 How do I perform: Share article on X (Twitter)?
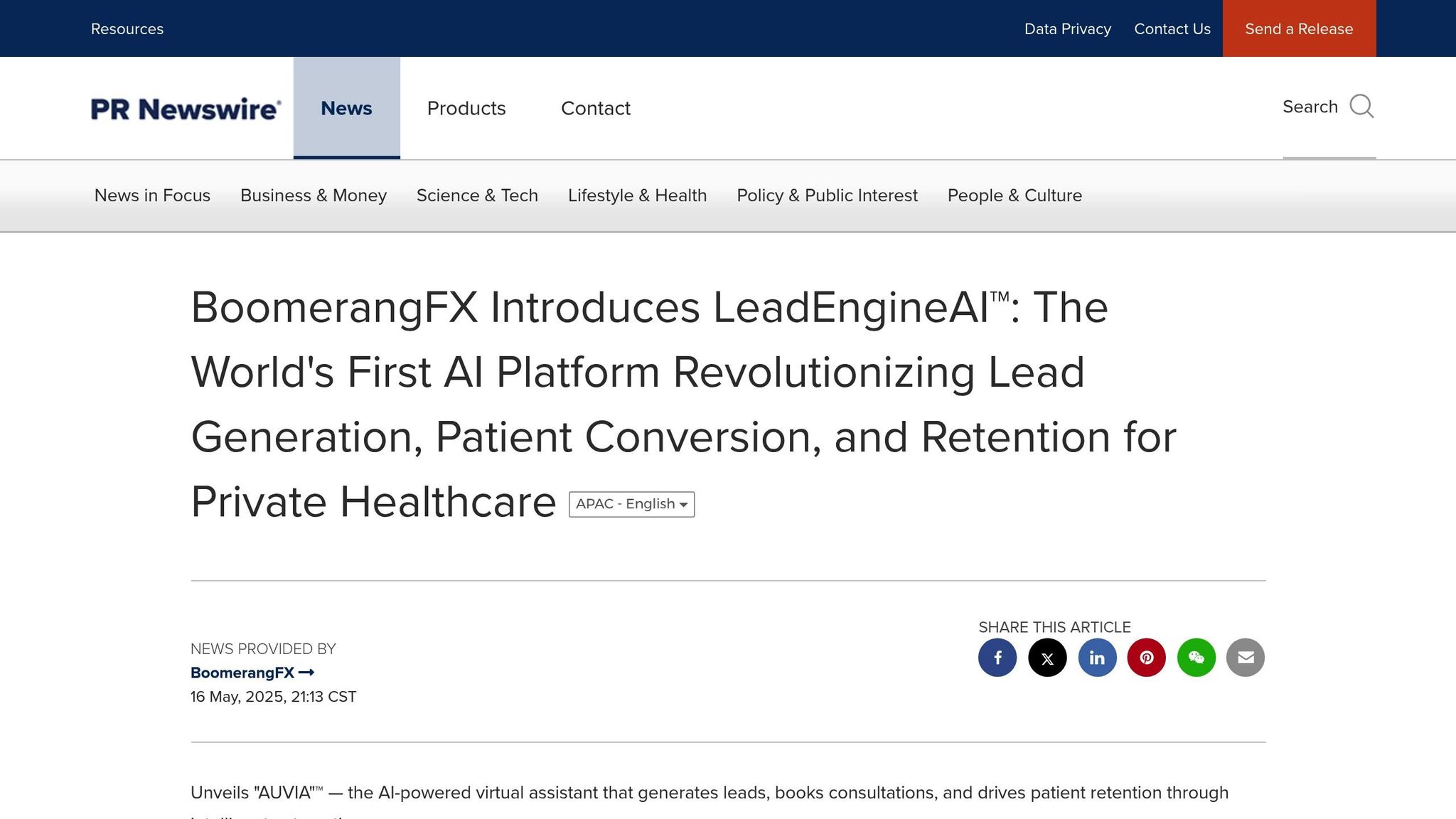1047,658
